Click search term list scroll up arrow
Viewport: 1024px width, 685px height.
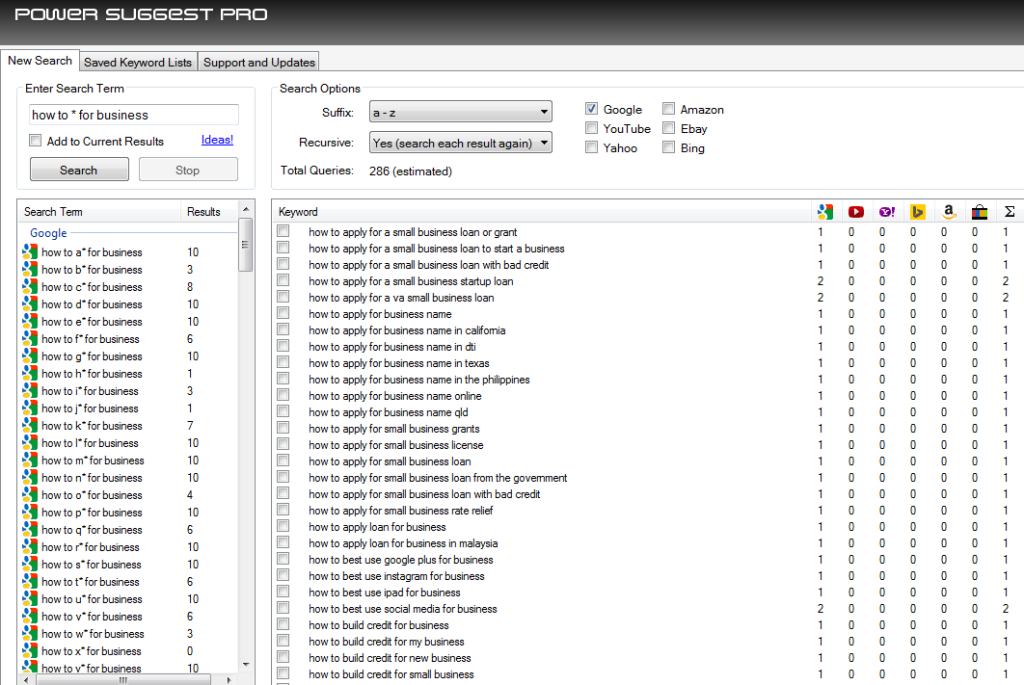(246, 210)
